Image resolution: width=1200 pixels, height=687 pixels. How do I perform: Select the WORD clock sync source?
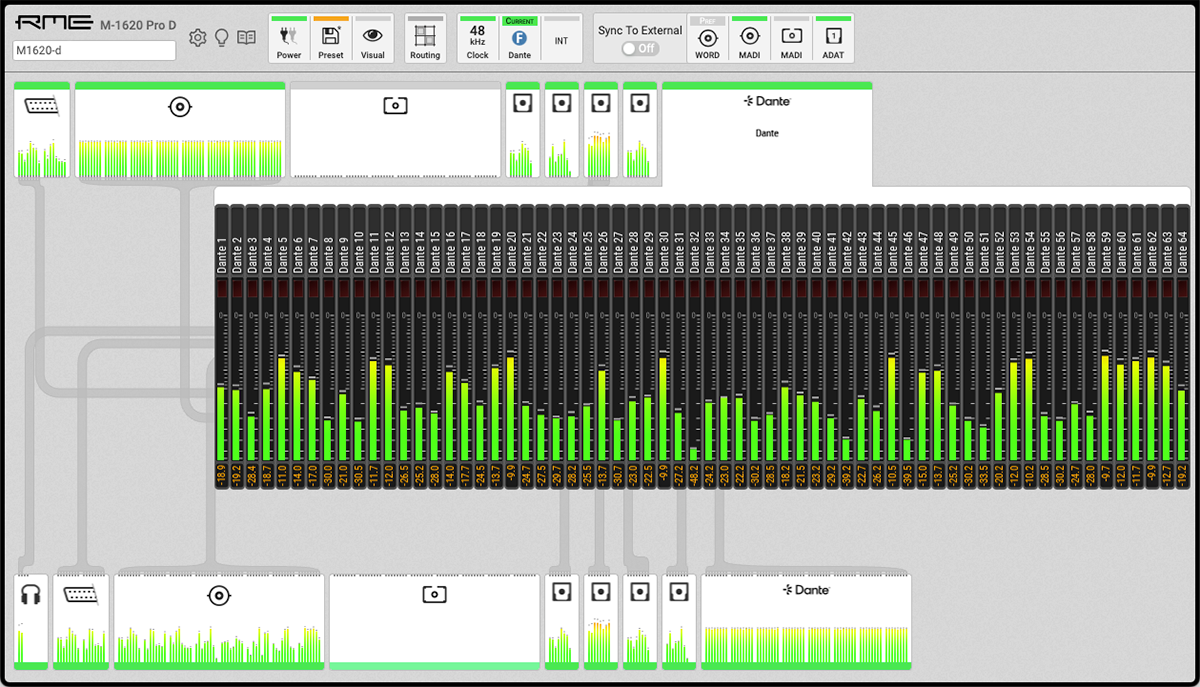[707, 39]
